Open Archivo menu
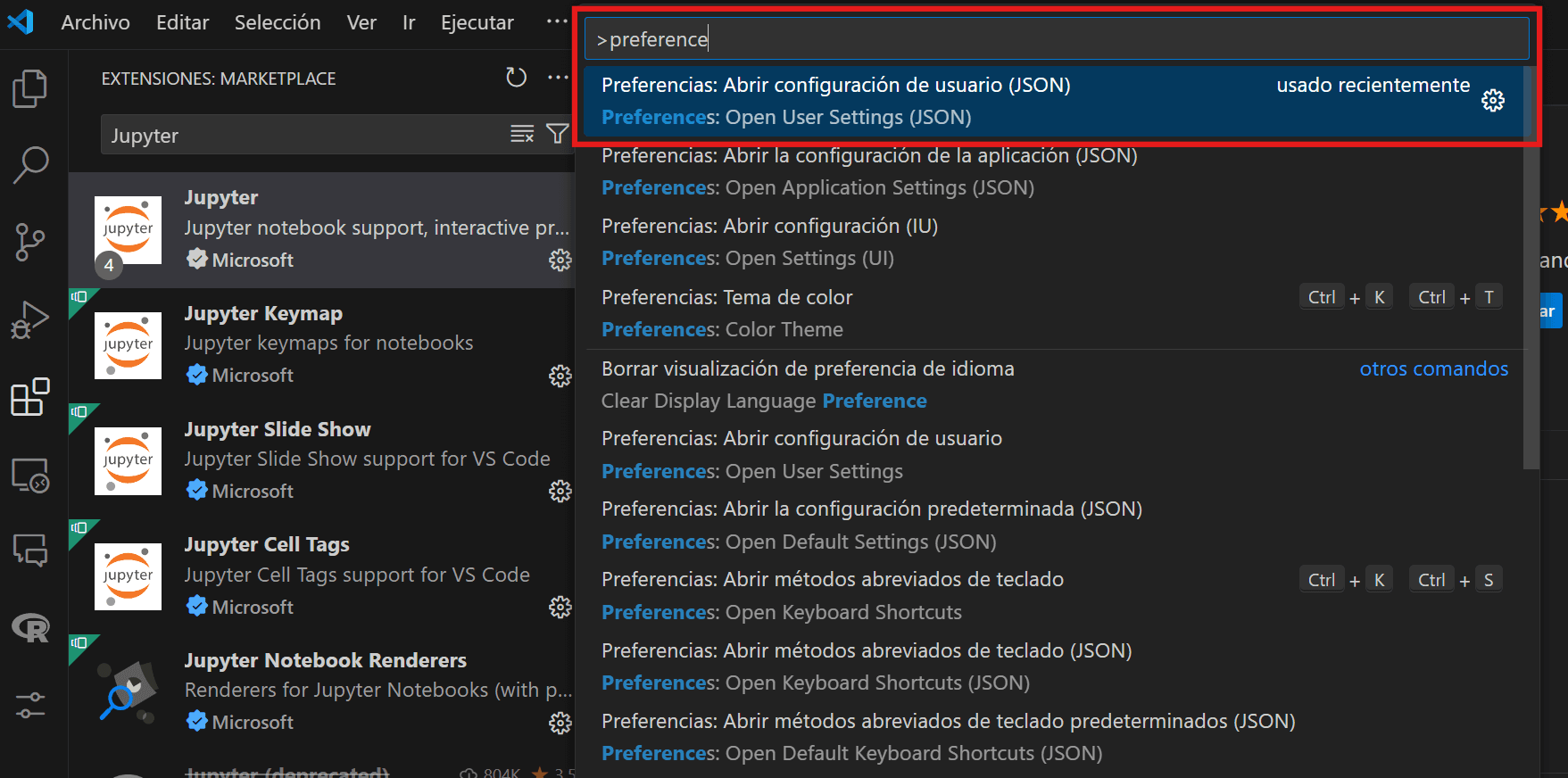 click(95, 22)
